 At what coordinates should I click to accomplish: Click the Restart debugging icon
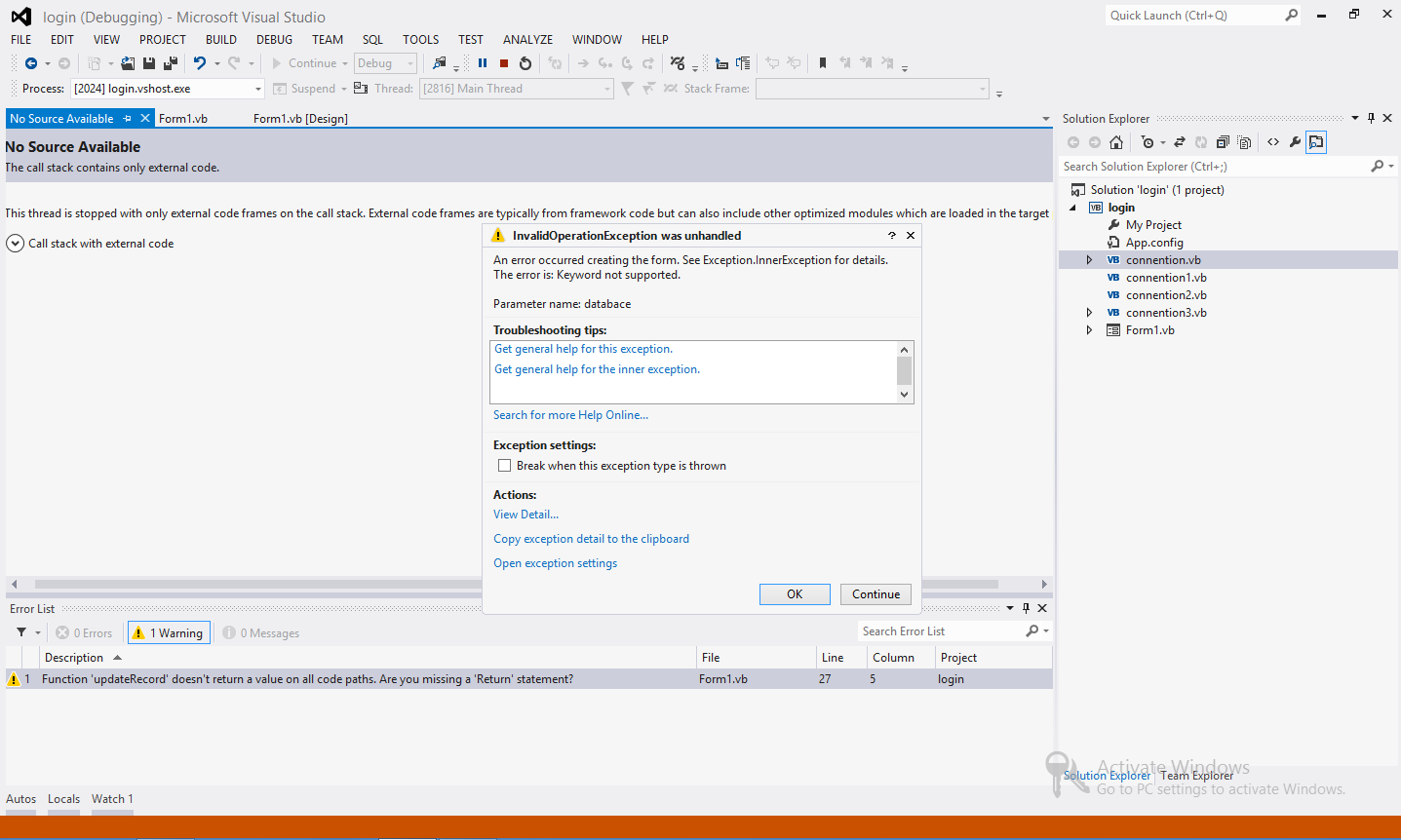pos(525,63)
